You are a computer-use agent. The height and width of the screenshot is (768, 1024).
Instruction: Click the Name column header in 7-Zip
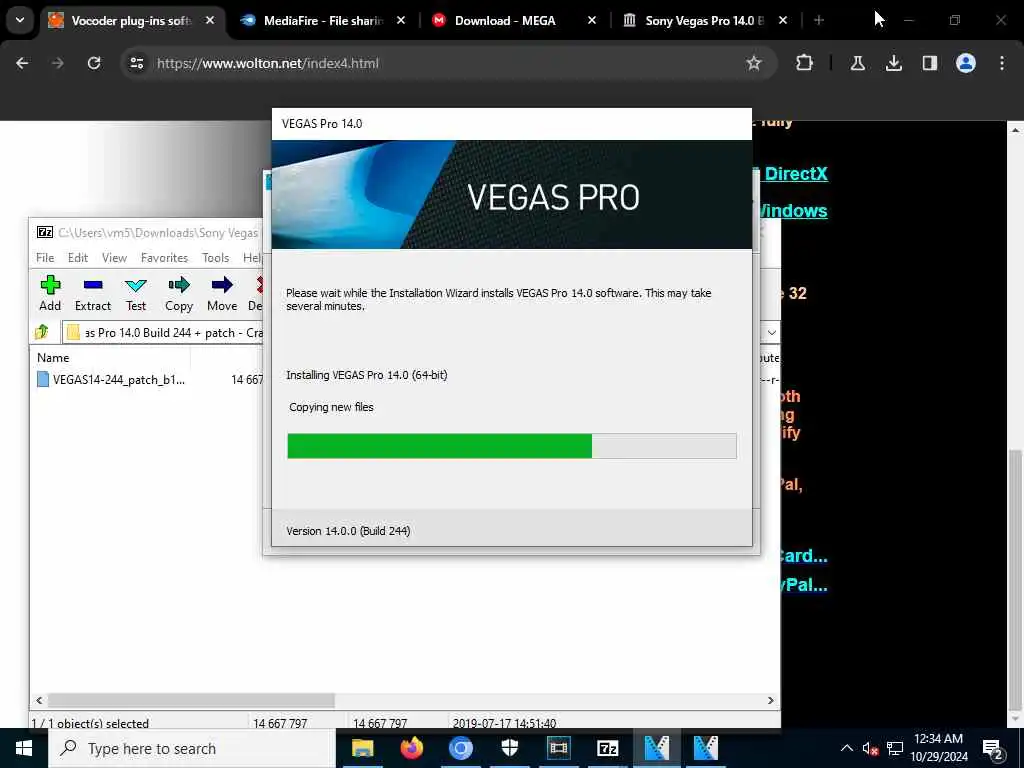click(x=53, y=358)
